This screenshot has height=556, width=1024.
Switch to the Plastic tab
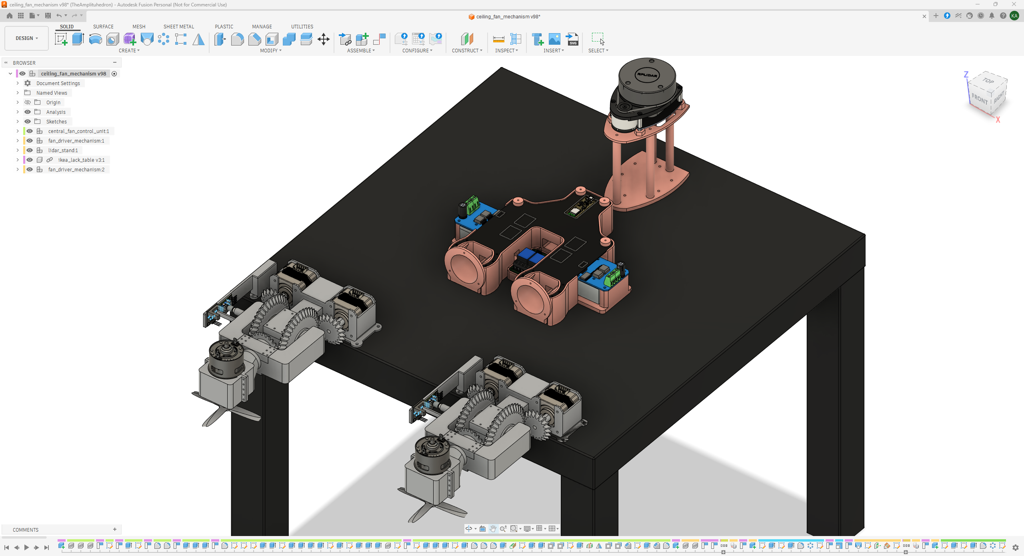[x=224, y=27]
